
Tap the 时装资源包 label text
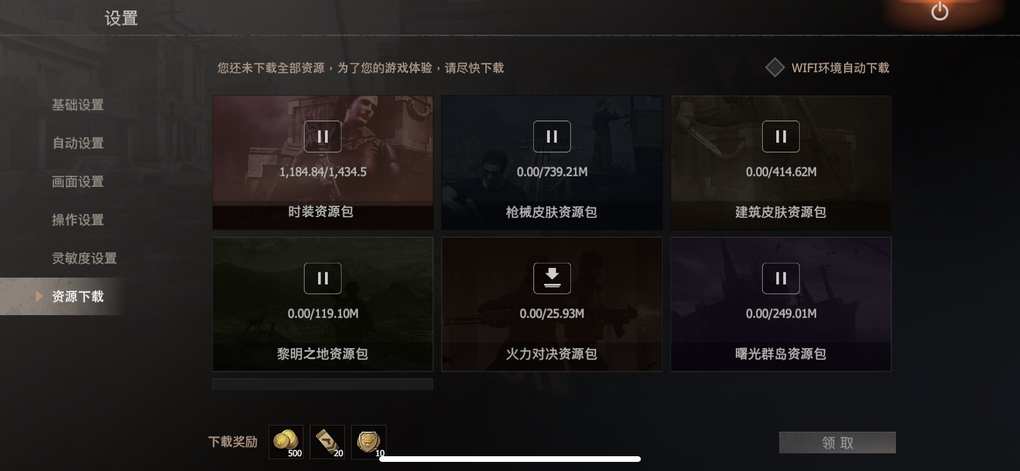pyautogui.click(x=321, y=211)
